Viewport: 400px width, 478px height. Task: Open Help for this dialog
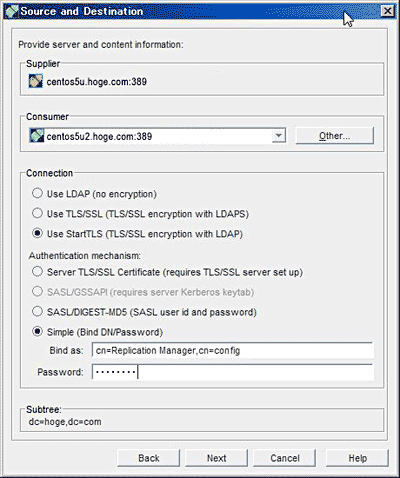357,458
